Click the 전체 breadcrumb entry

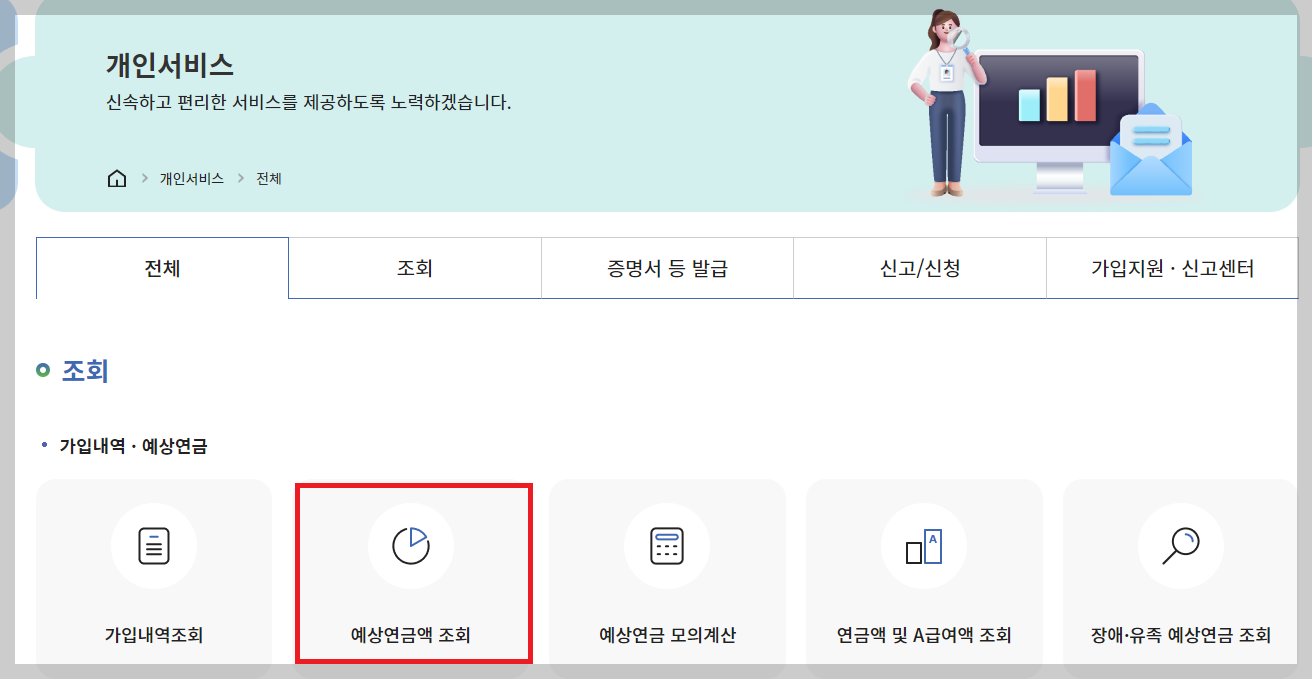[x=268, y=178]
